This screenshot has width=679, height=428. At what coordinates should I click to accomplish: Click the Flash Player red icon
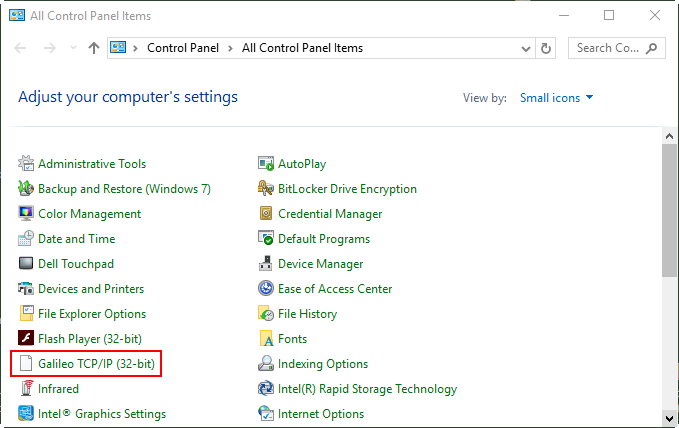[27, 339]
